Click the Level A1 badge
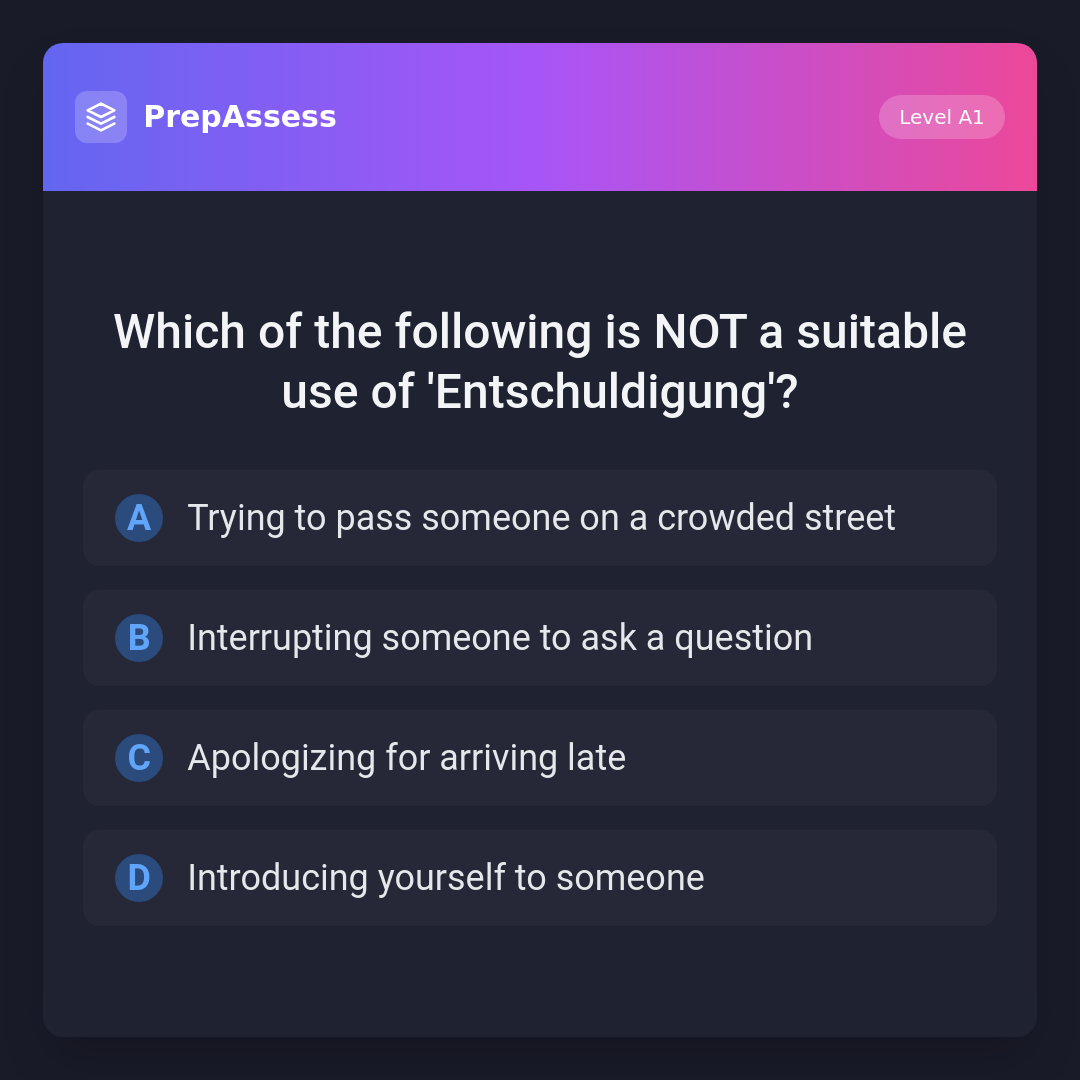The width and height of the screenshot is (1080, 1080). pyautogui.click(x=941, y=117)
